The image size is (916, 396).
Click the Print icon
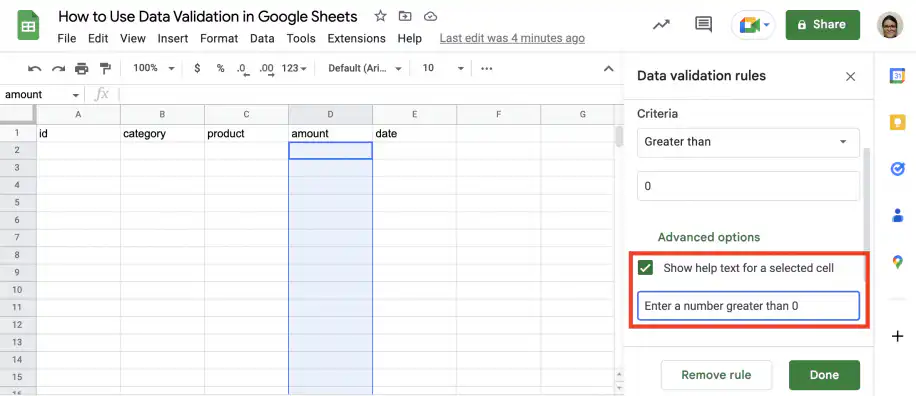pyautogui.click(x=82, y=68)
